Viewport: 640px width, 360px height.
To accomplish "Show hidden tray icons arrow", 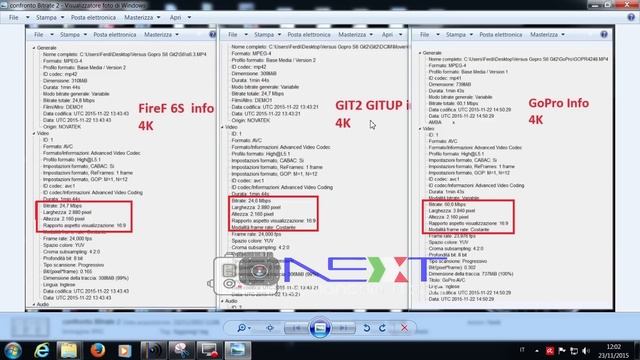I will pyautogui.click(x=537, y=351).
